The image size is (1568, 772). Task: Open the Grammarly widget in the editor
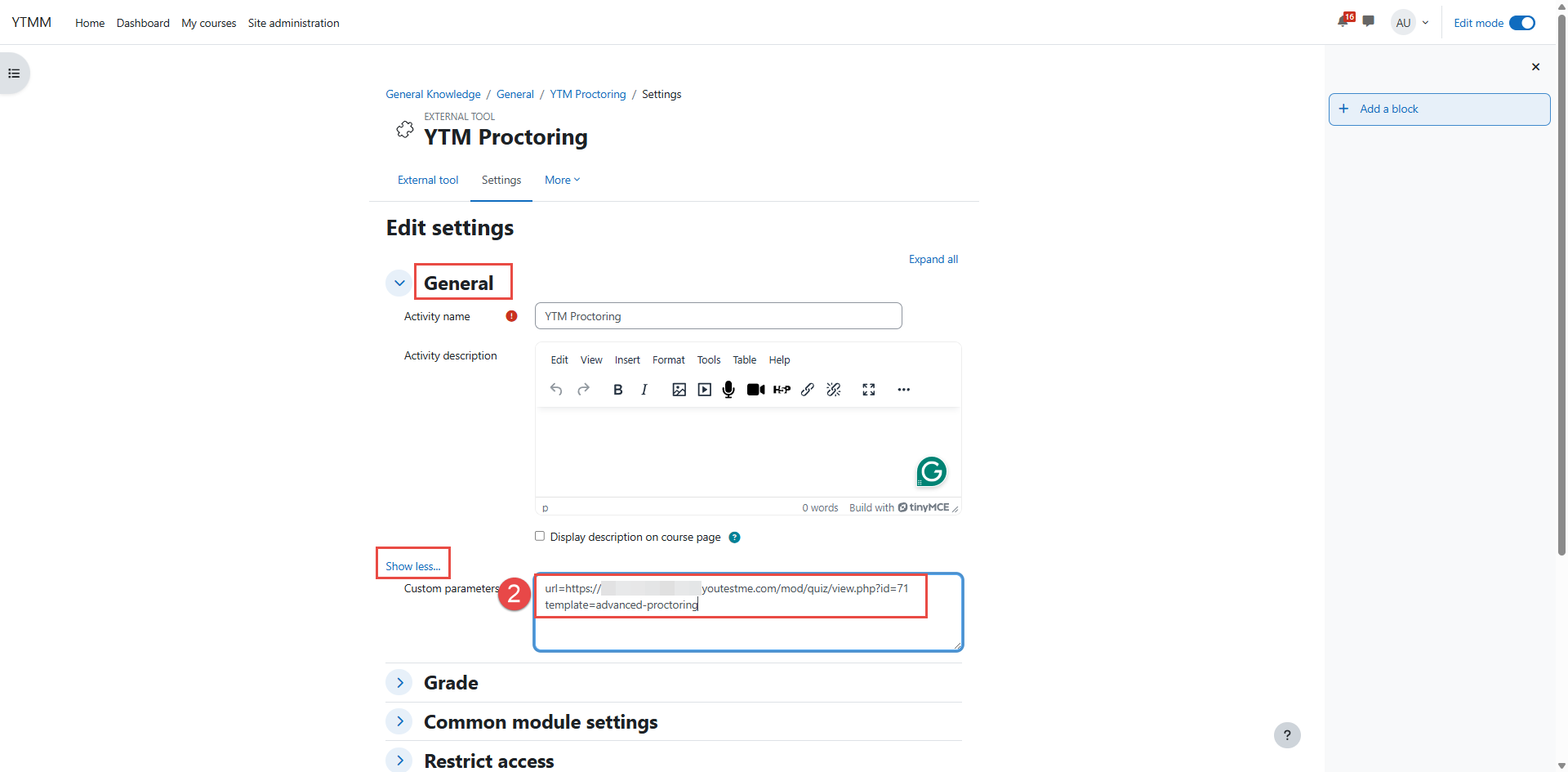(932, 471)
